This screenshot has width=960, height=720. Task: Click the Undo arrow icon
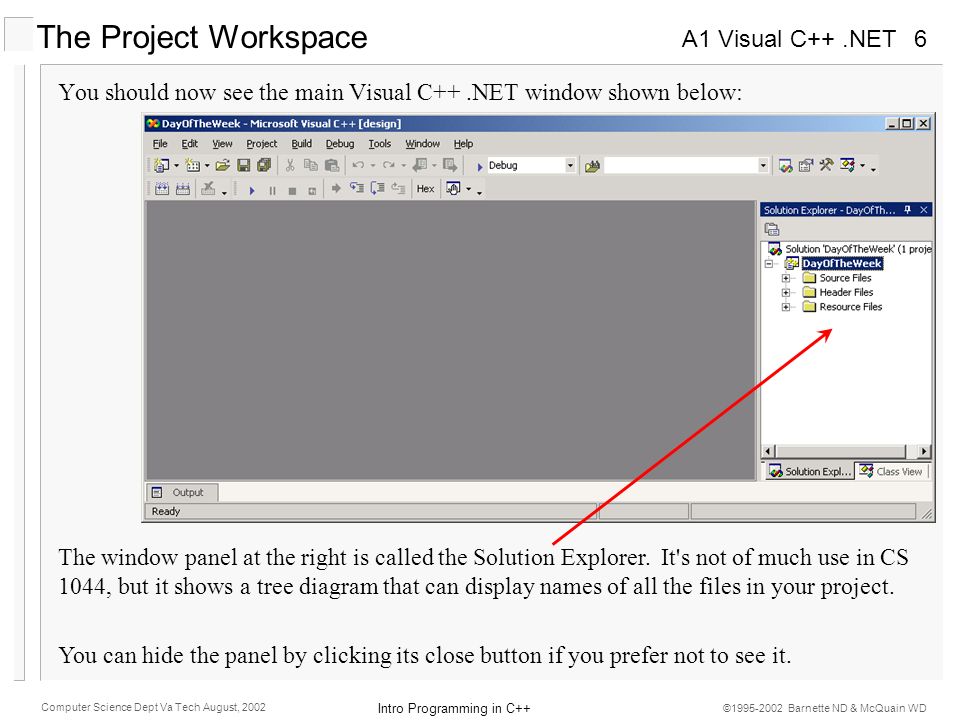tap(358, 165)
